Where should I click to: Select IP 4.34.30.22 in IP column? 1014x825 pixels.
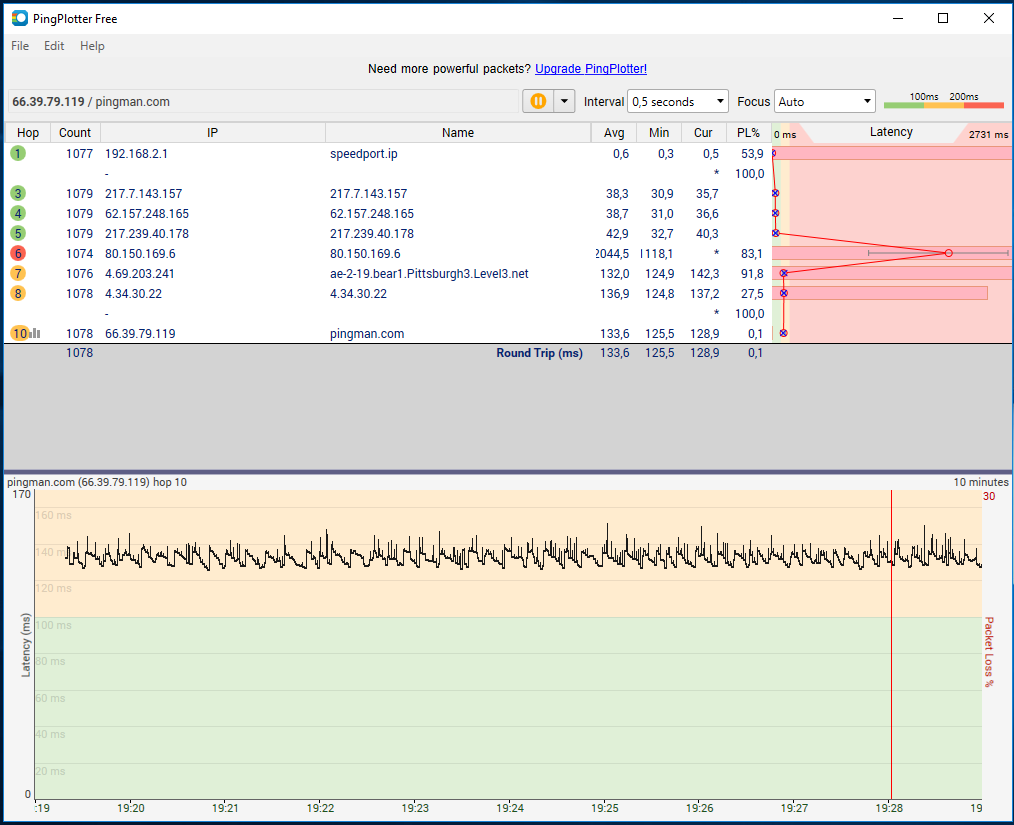click(133, 294)
